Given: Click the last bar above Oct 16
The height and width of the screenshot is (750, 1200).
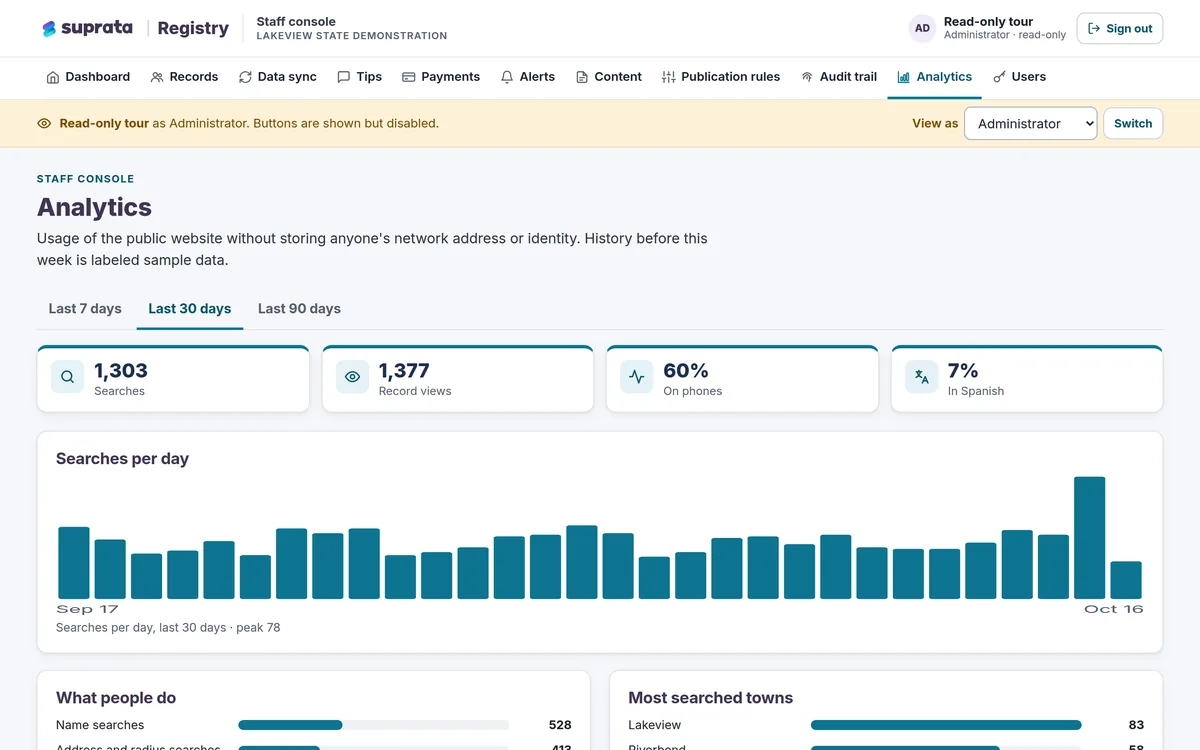Looking at the screenshot, I should pos(1126,580).
